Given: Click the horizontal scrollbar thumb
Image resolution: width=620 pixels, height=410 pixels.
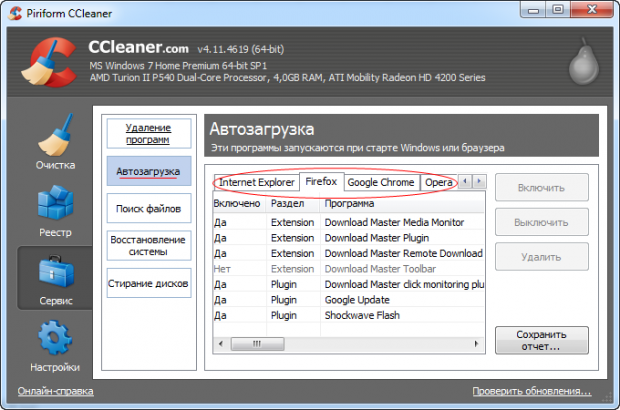Looking at the screenshot, I should pos(257,344).
